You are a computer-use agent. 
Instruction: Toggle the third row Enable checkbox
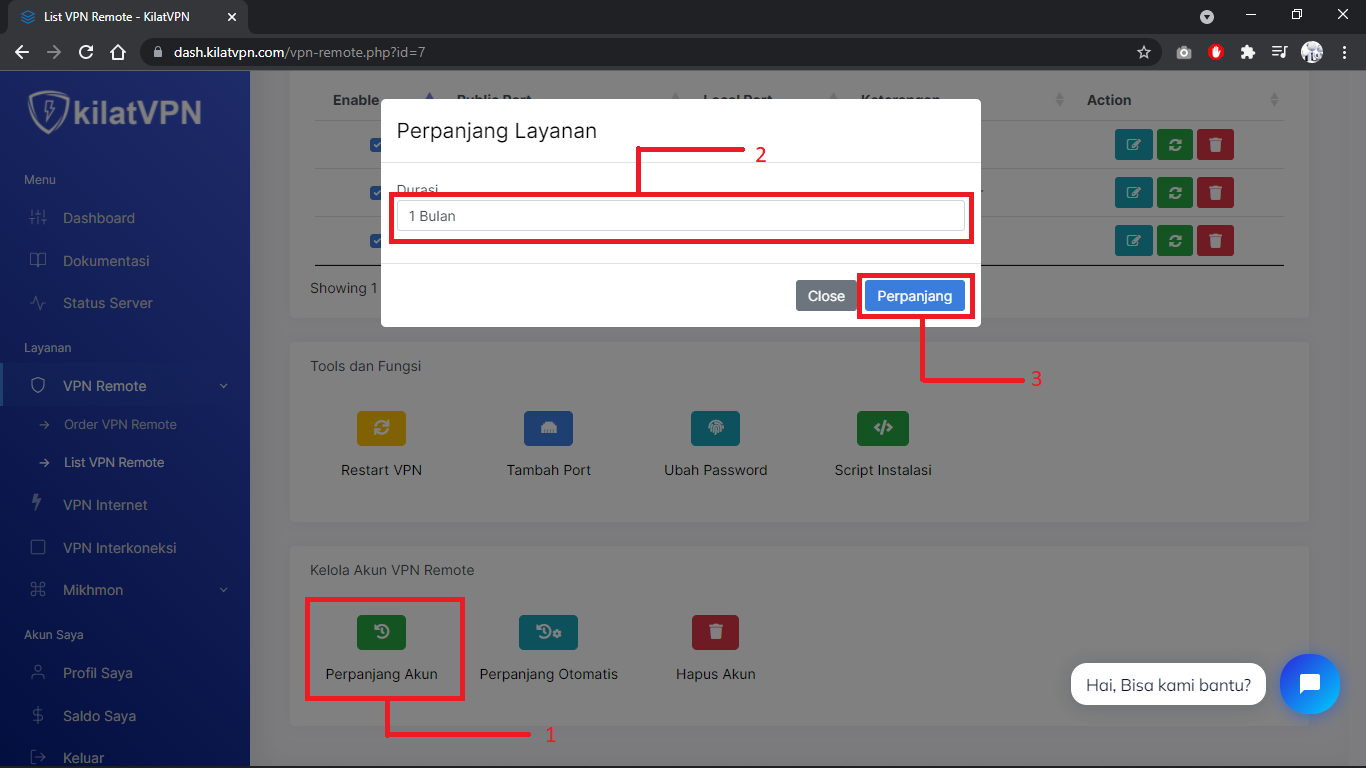[x=376, y=240]
